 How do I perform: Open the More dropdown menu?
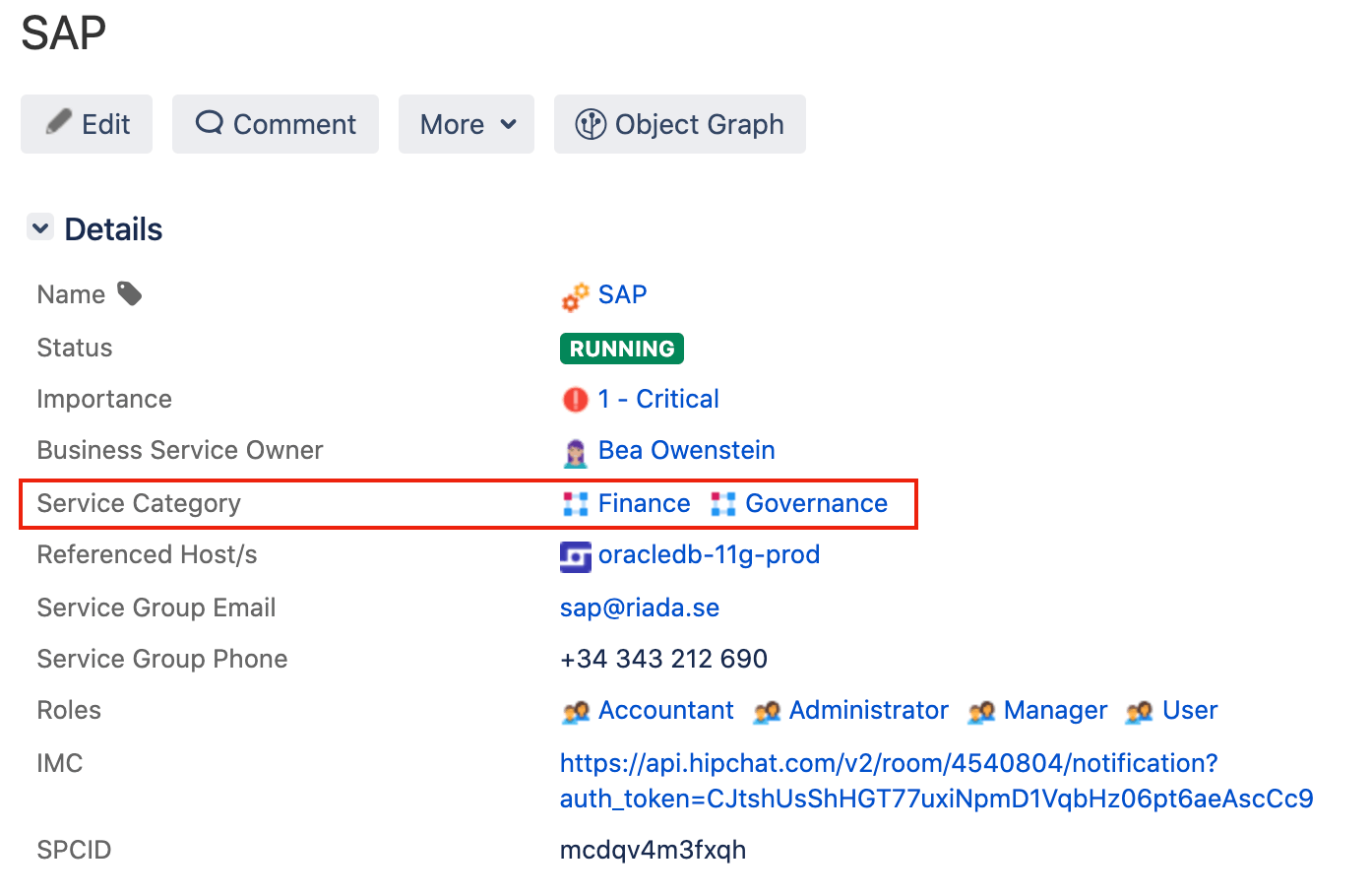[466, 124]
